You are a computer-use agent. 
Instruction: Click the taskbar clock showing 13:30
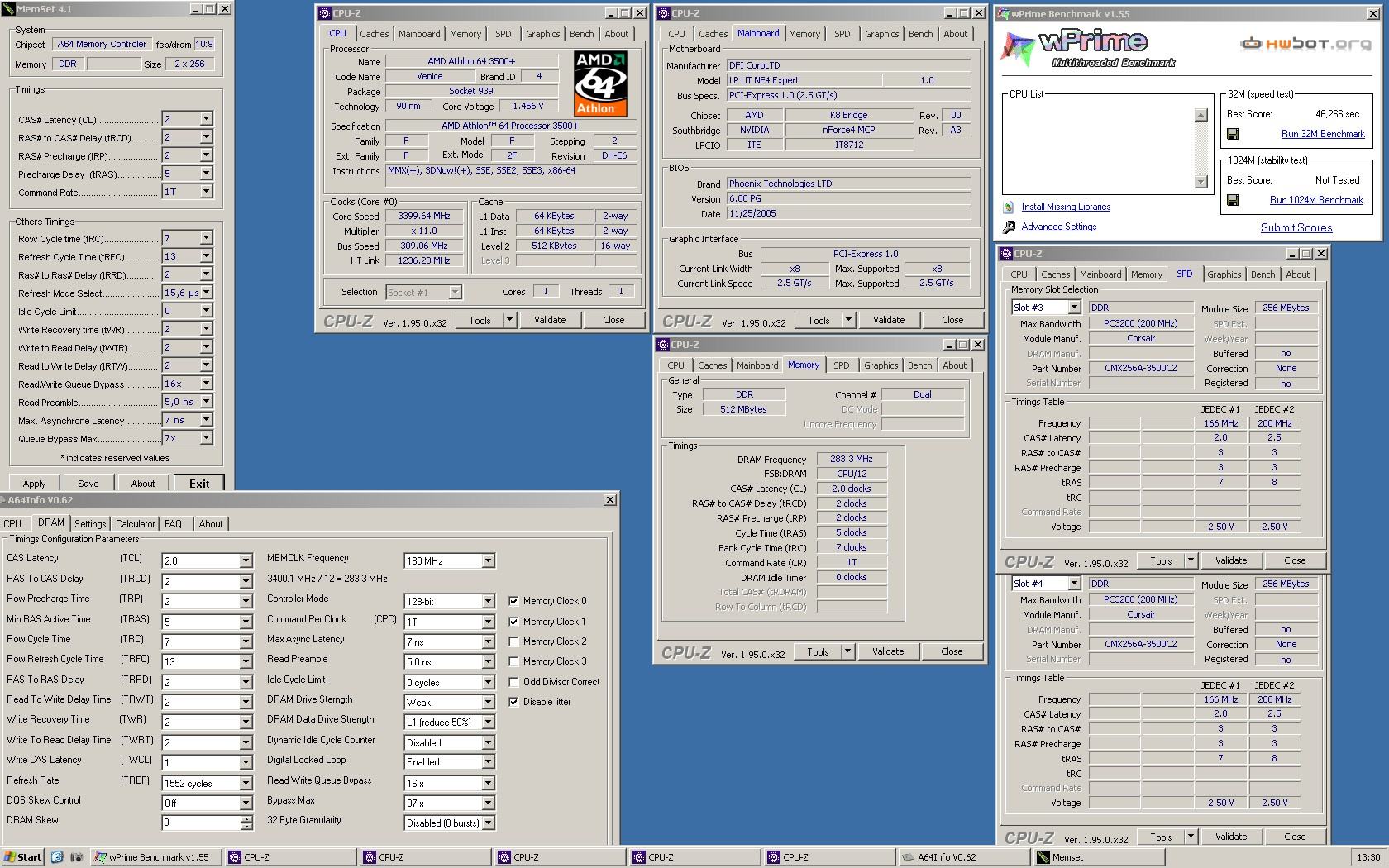coord(1368,857)
